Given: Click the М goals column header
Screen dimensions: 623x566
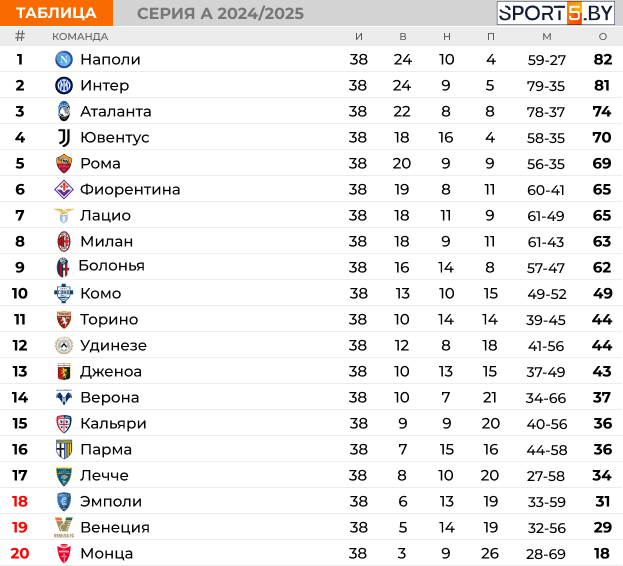Looking at the screenshot, I should [547, 37].
